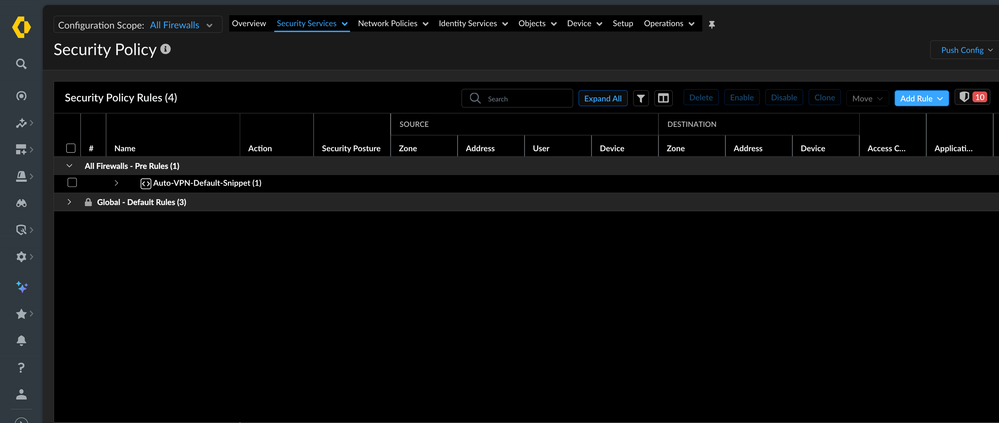Click the Source Zone column header
The width and height of the screenshot is (999, 423).
[x=408, y=148]
